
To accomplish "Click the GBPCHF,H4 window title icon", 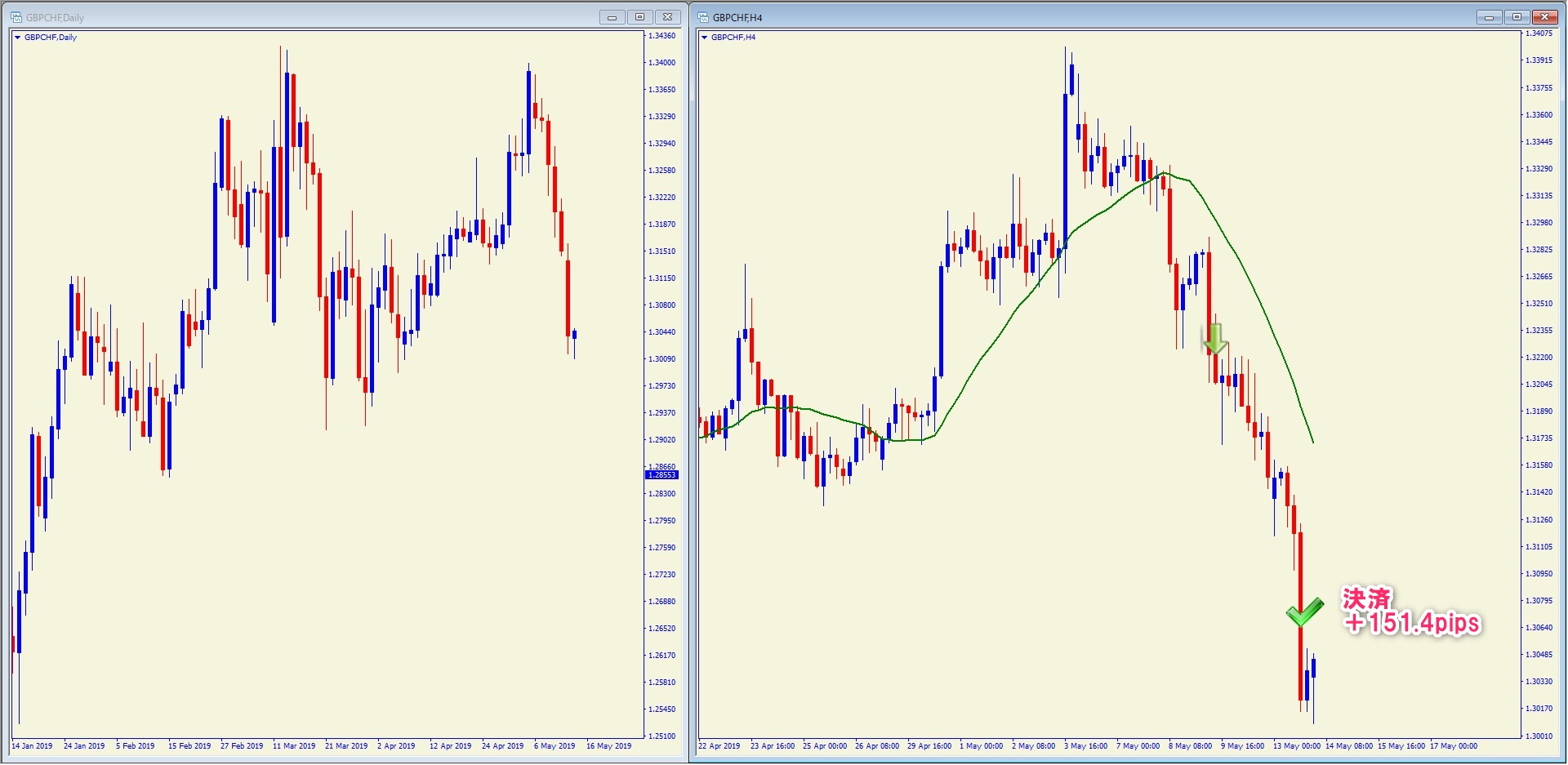I will [x=702, y=17].
